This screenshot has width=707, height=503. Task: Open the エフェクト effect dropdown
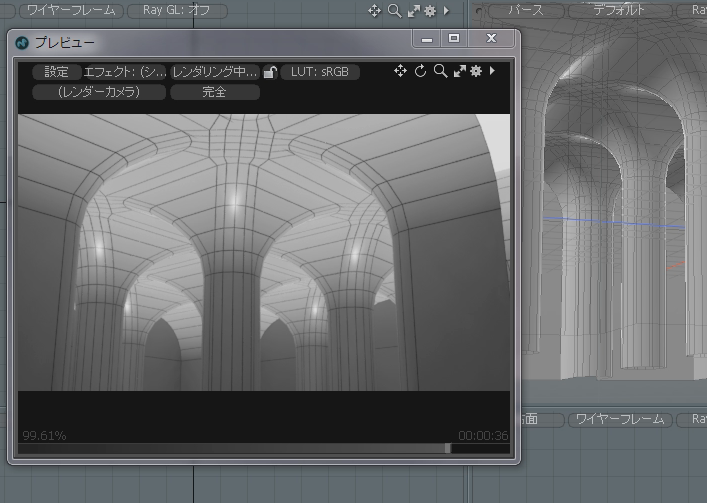[126, 72]
